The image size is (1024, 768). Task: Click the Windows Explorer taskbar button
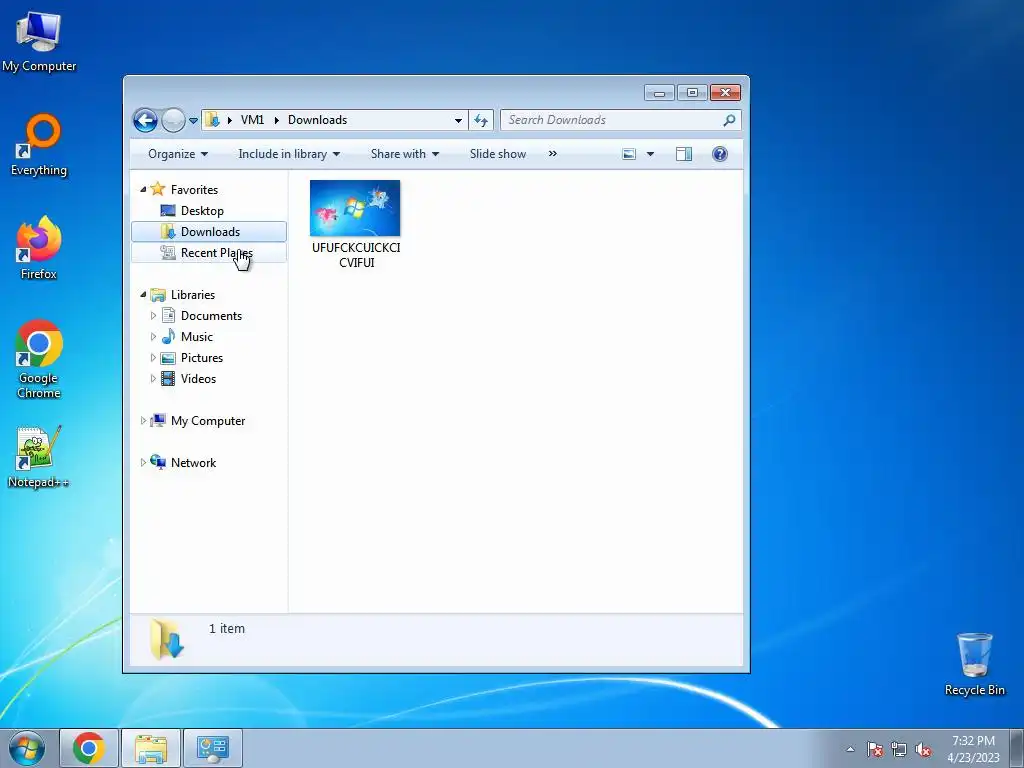click(151, 748)
